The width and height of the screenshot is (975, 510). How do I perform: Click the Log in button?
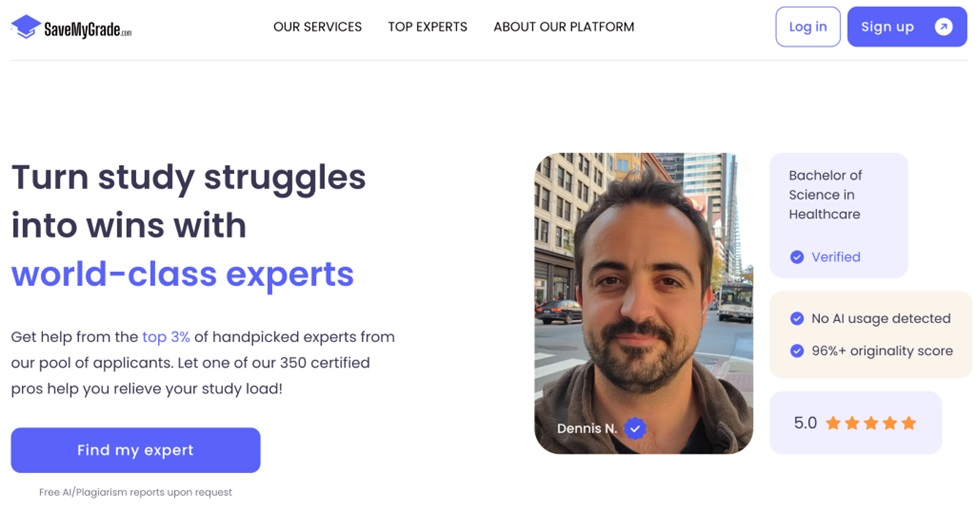pyautogui.click(x=808, y=27)
